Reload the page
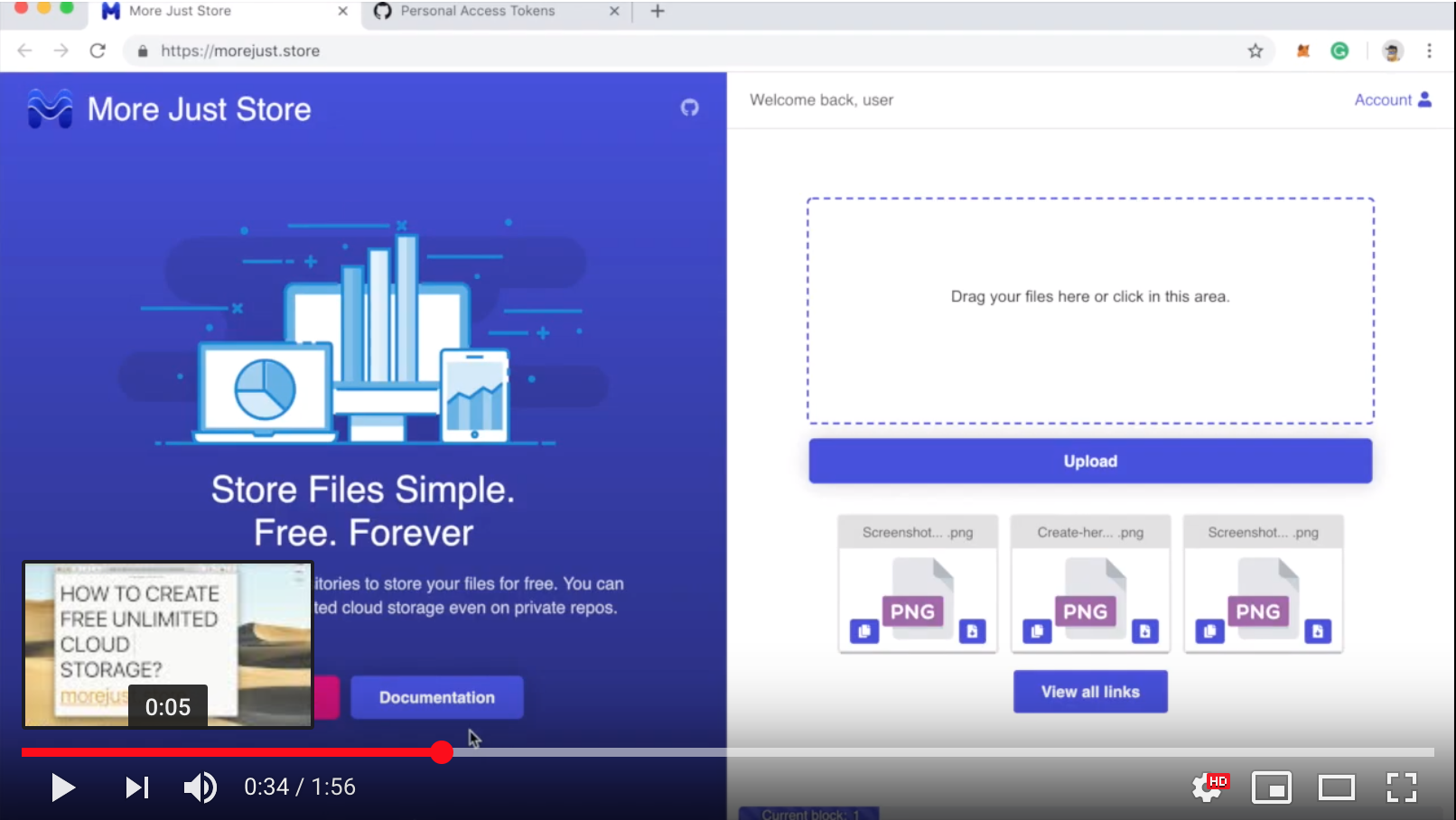 click(98, 51)
